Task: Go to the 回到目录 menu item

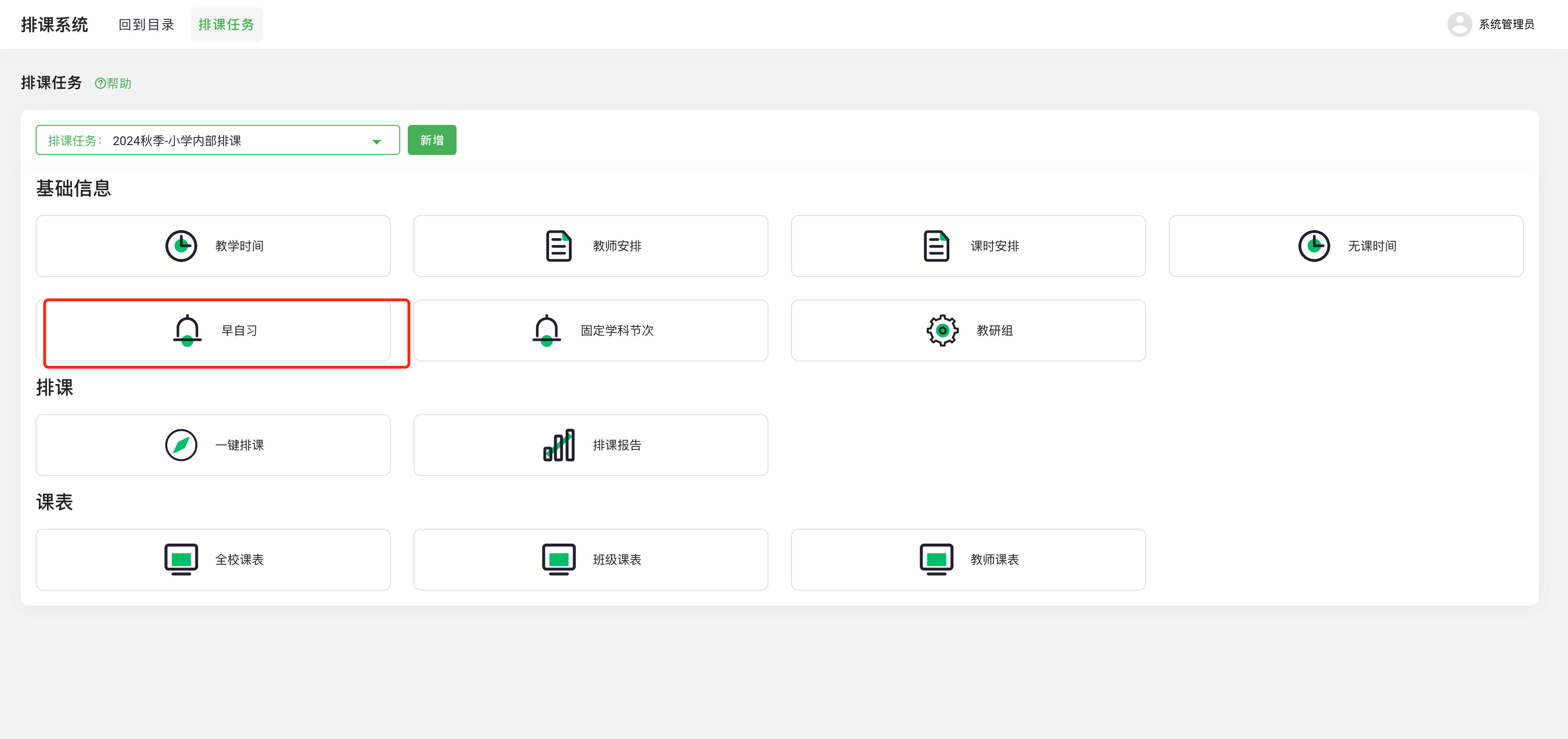Action: pyautogui.click(x=146, y=24)
